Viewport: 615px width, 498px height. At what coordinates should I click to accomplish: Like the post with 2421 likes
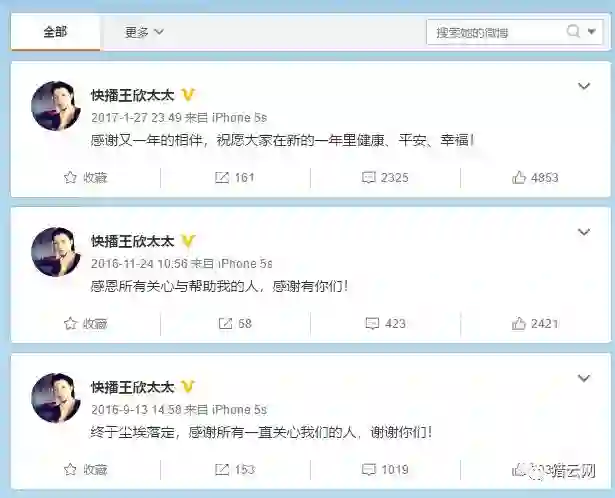(x=535, y=324)
